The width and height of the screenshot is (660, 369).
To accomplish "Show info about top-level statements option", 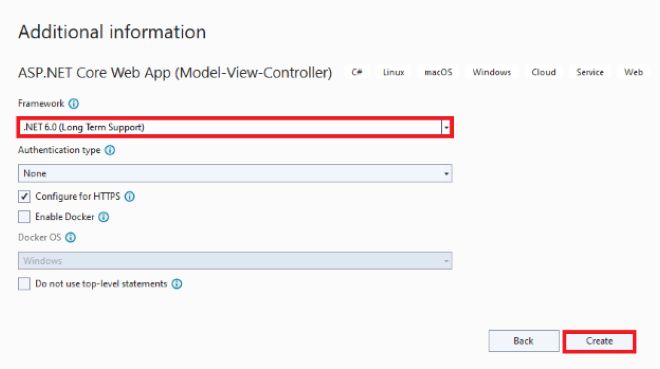I will click(x=177, y=284).
